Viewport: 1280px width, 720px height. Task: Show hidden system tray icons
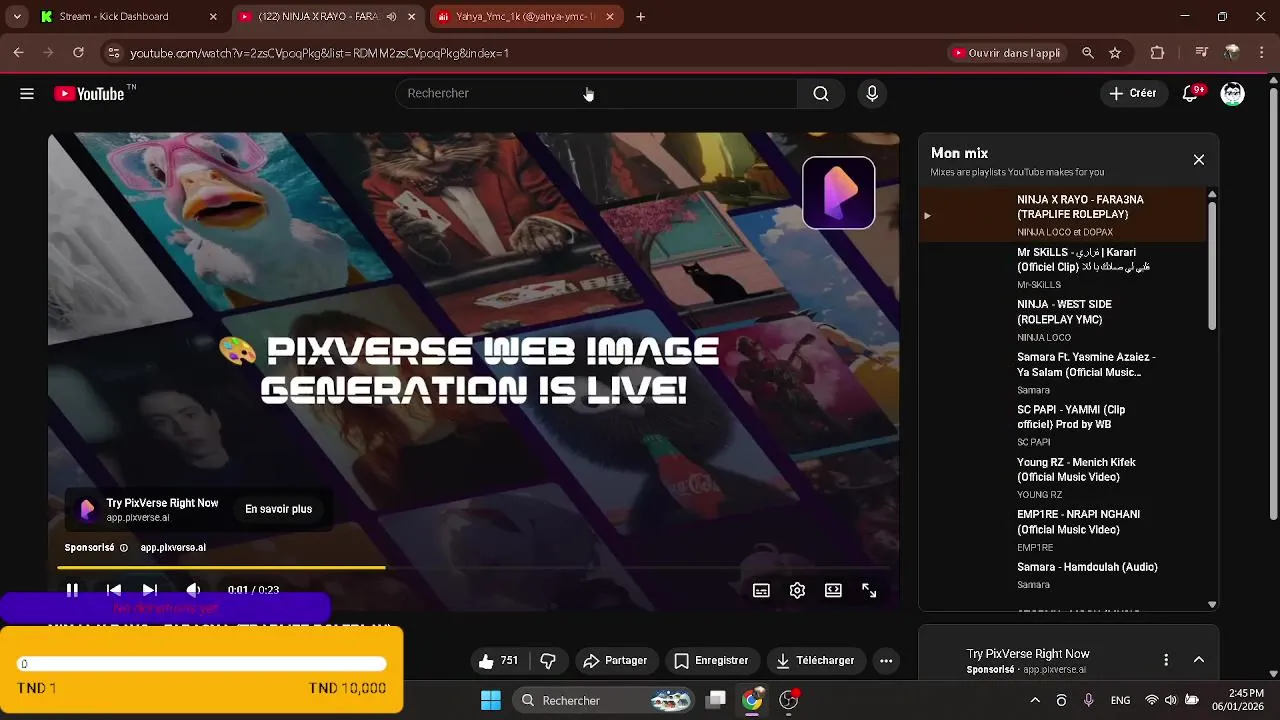pyautogui.click(x=1035, y=700)
